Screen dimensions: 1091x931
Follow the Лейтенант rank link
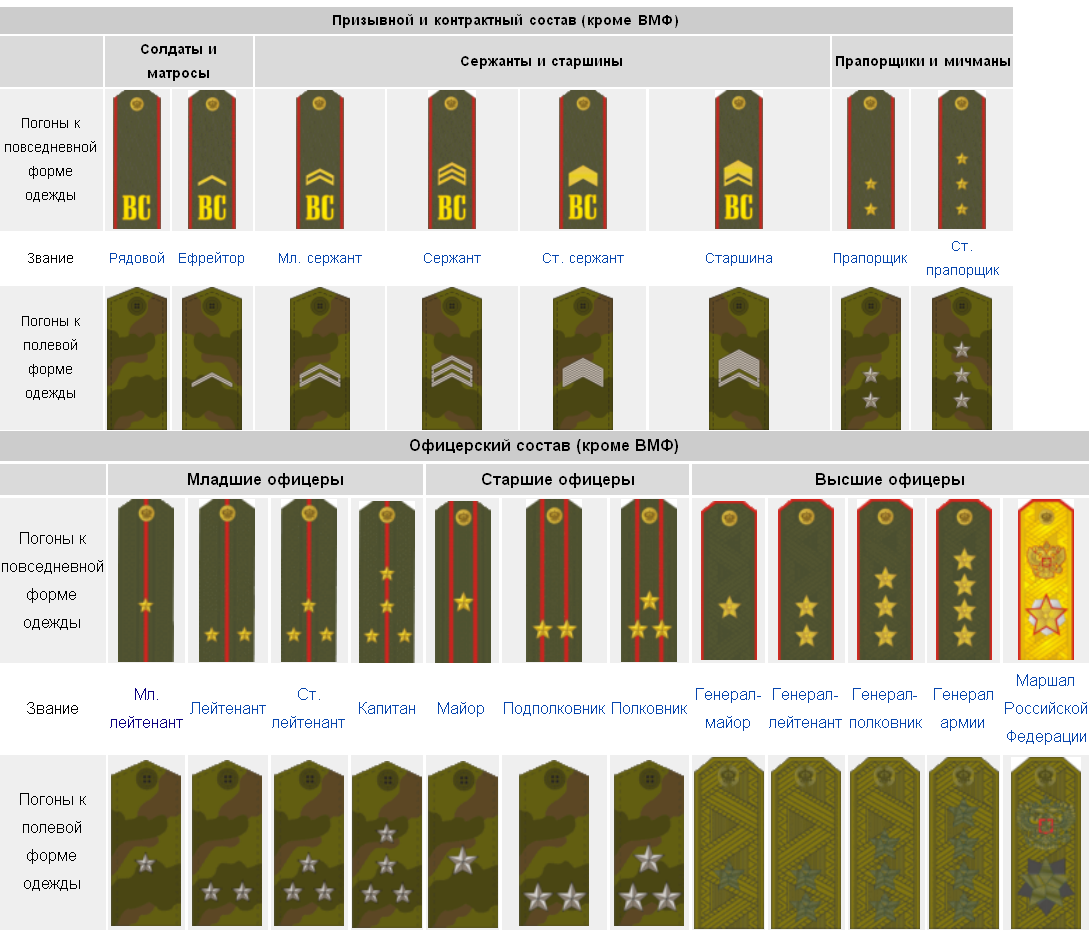228,708
